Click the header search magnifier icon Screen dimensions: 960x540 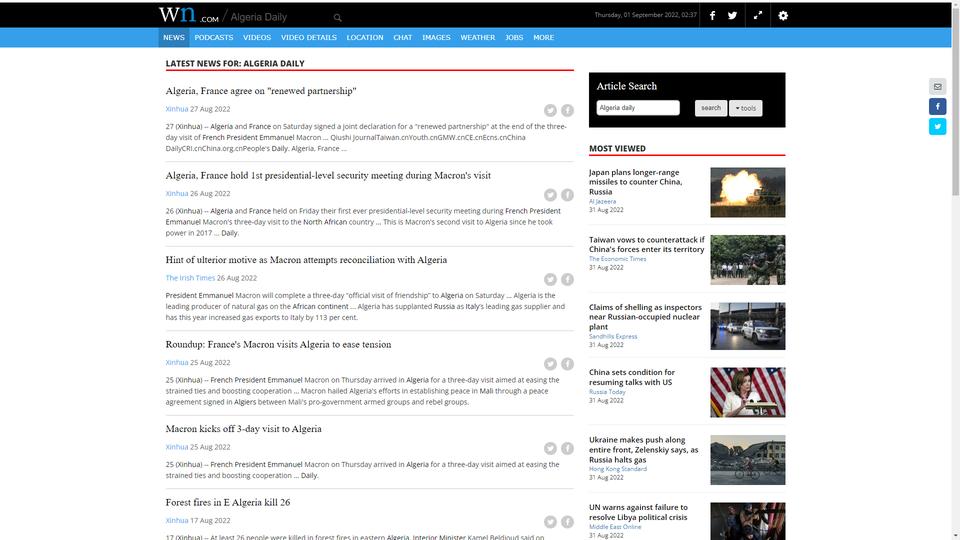(337, 18)
